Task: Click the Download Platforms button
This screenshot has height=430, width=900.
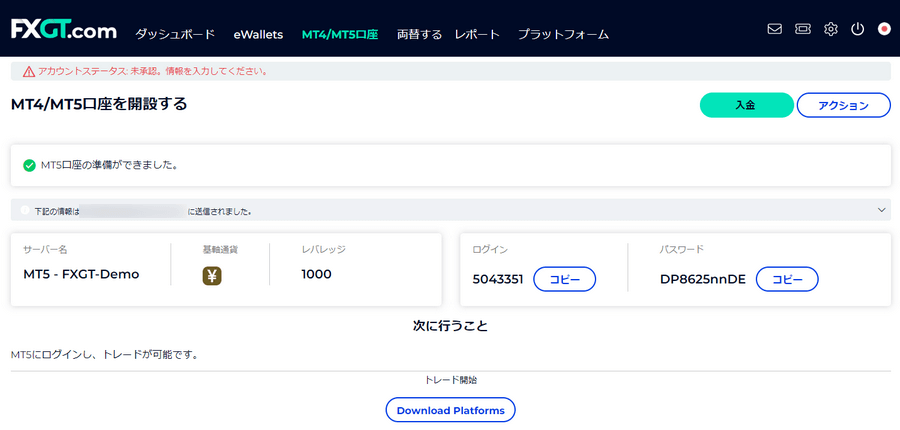Action: click(x=451, y=410)
